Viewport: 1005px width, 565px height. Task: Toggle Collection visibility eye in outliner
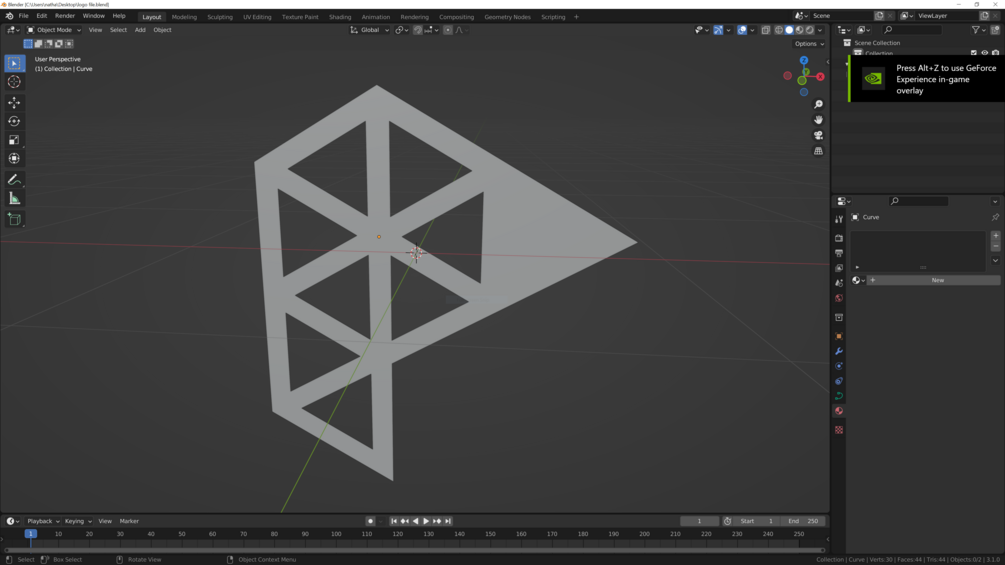(x=984, y=53)
